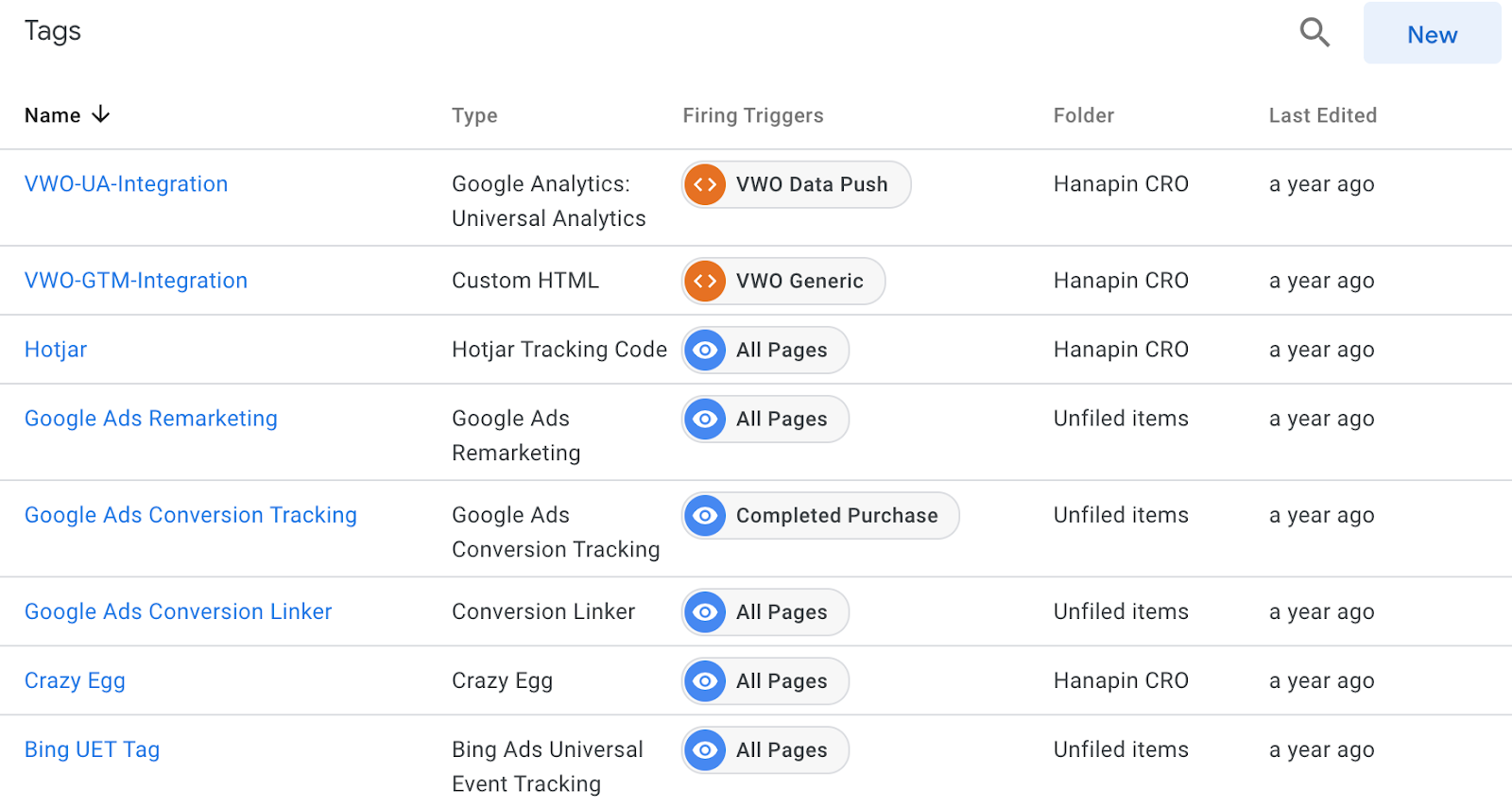The height and width of the screenshot is (807, 1512).
Task: Click the eye icon in the Bing UET Tag row
Action: [x=705, y=750]
